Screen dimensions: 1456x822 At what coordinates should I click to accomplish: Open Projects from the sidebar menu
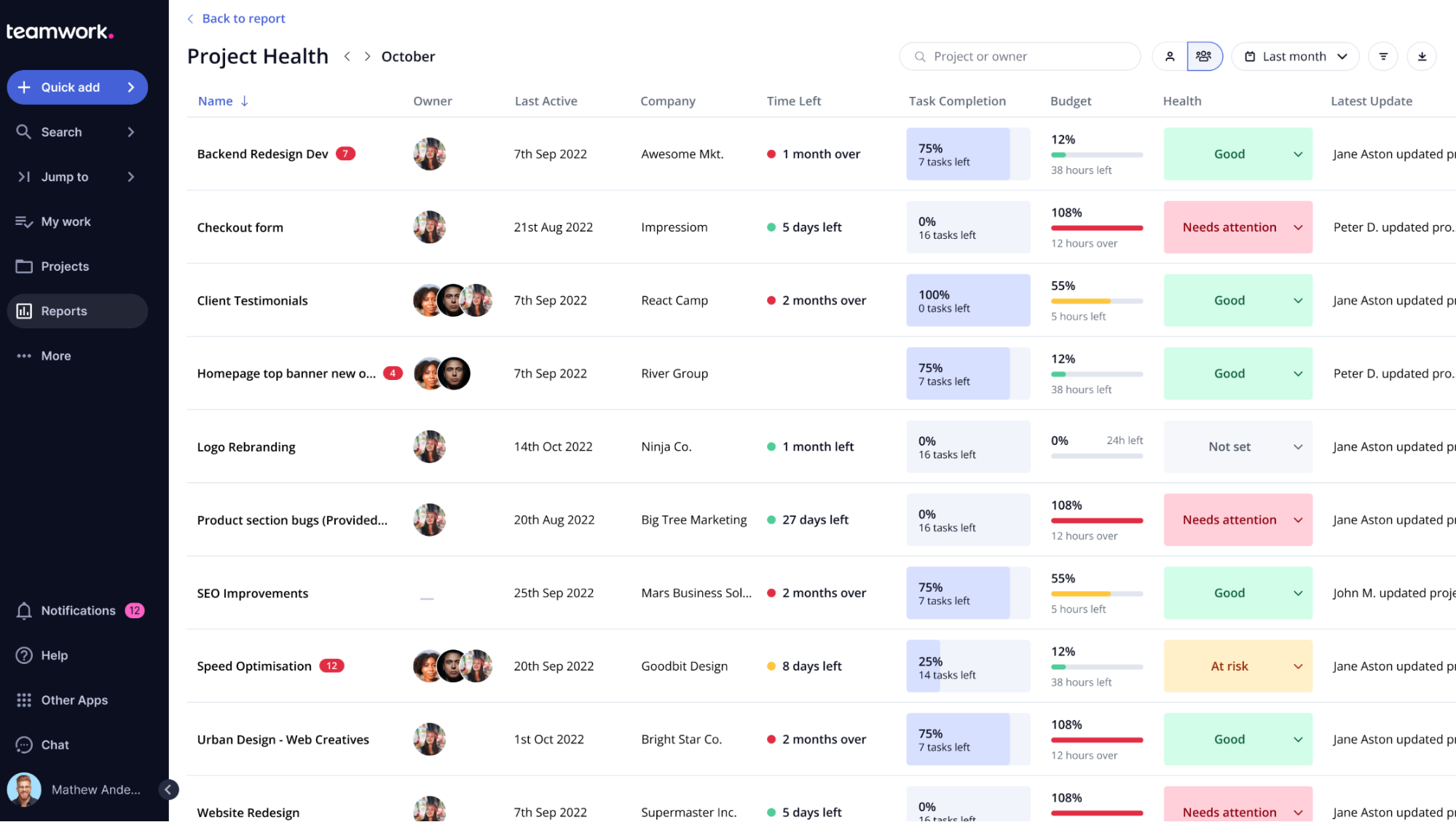point(64,266)
